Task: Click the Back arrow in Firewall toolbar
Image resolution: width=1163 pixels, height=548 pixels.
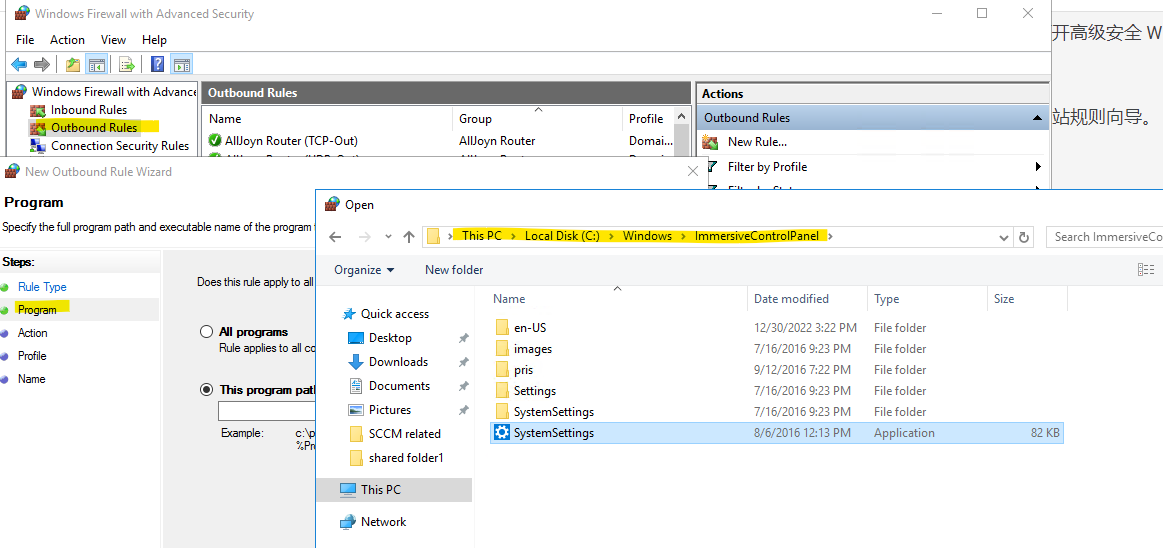Action: point(19,65)
